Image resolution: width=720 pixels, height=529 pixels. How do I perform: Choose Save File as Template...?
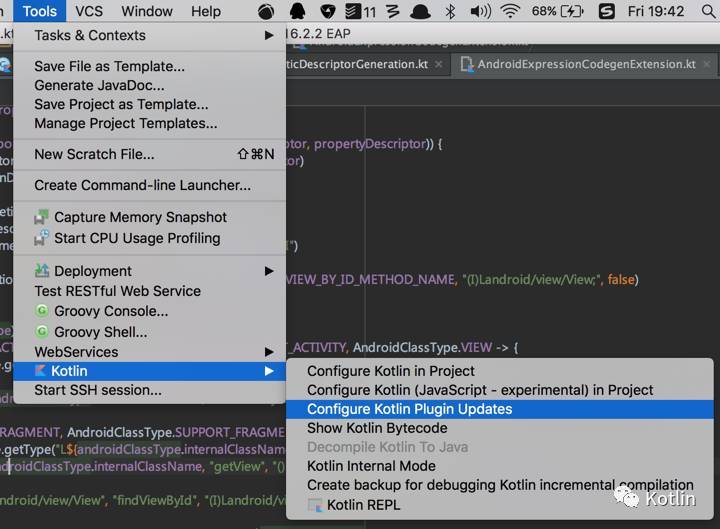click(150, 66)
